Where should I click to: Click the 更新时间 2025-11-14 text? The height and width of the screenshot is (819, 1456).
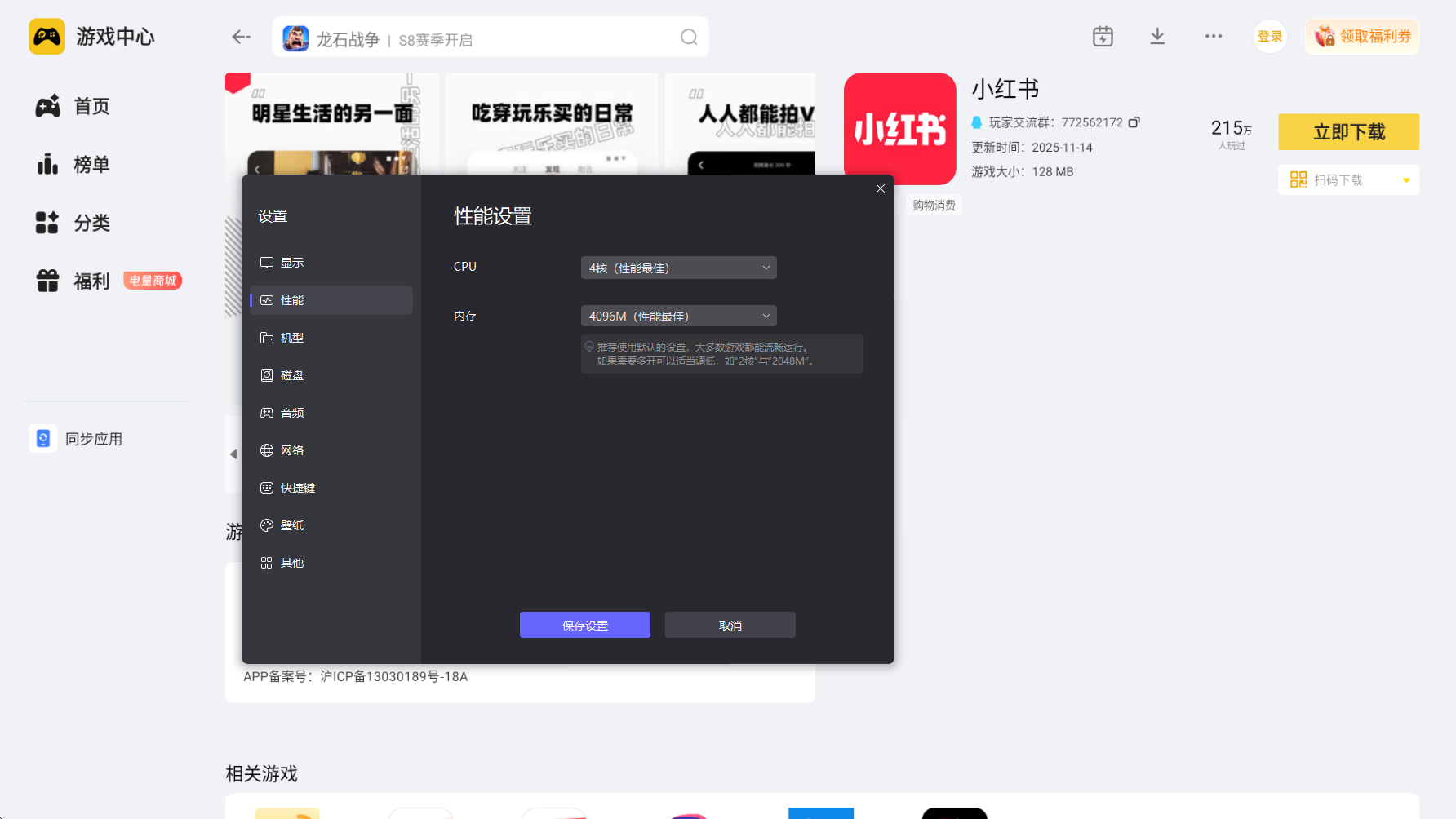1032,148
